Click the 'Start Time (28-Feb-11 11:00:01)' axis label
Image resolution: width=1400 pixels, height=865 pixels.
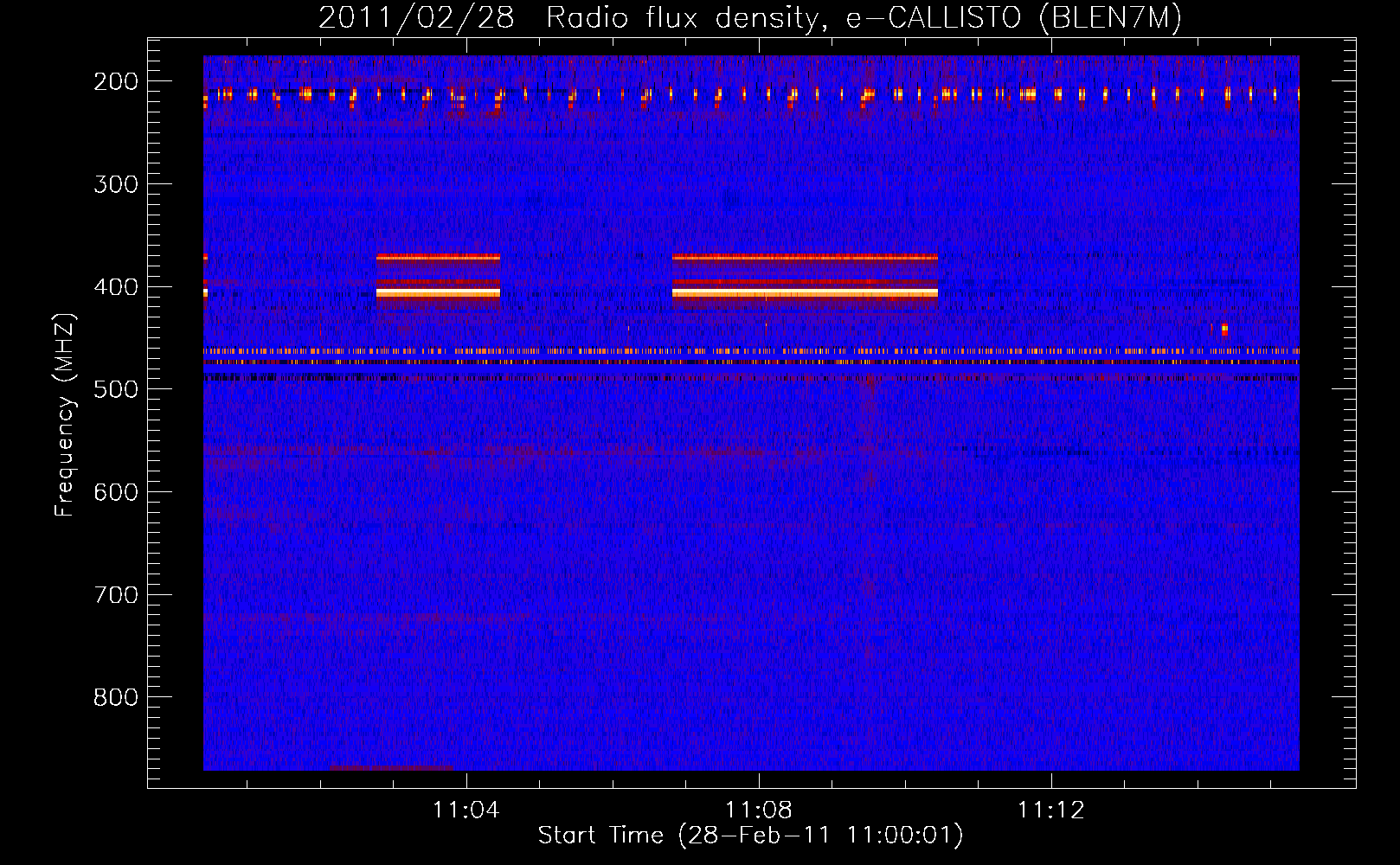(750, 836)
